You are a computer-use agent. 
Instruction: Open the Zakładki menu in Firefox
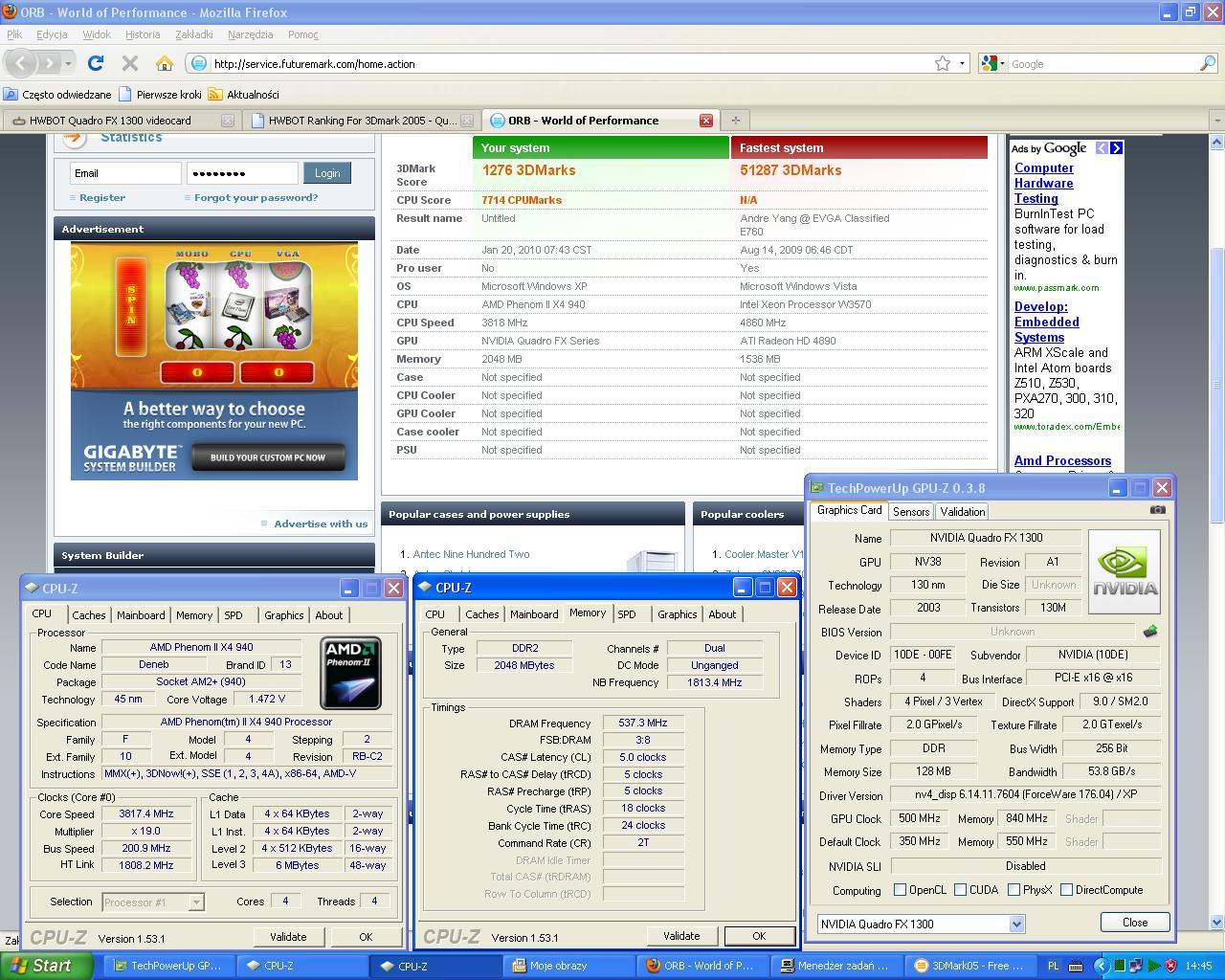(194, 34)
